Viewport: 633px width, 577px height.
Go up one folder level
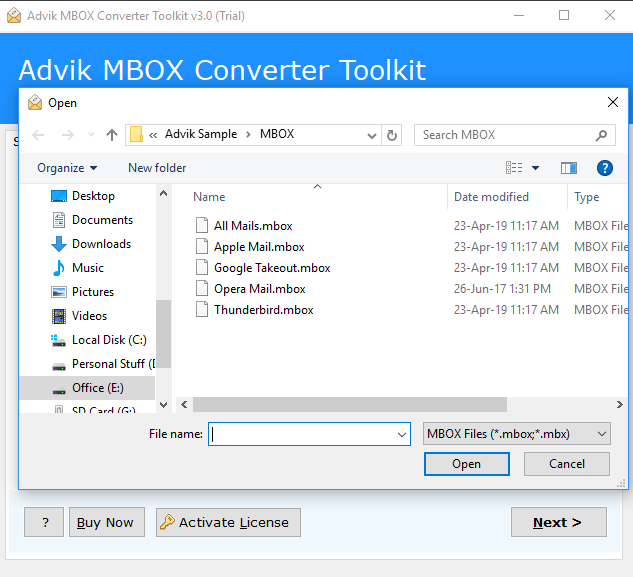coord(112,134)
